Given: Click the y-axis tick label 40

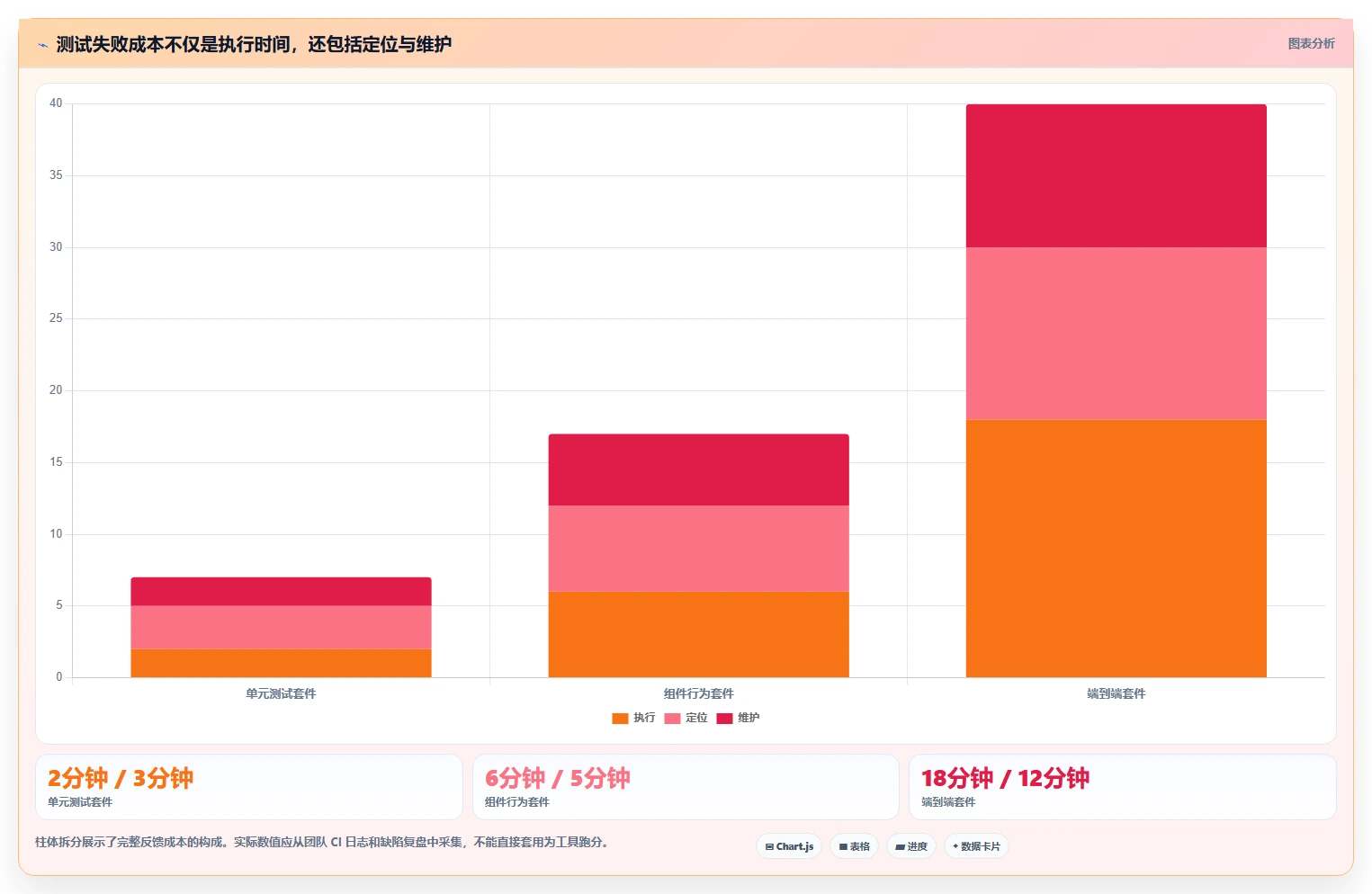Looking at the screenshot, I should pos(56,103).
